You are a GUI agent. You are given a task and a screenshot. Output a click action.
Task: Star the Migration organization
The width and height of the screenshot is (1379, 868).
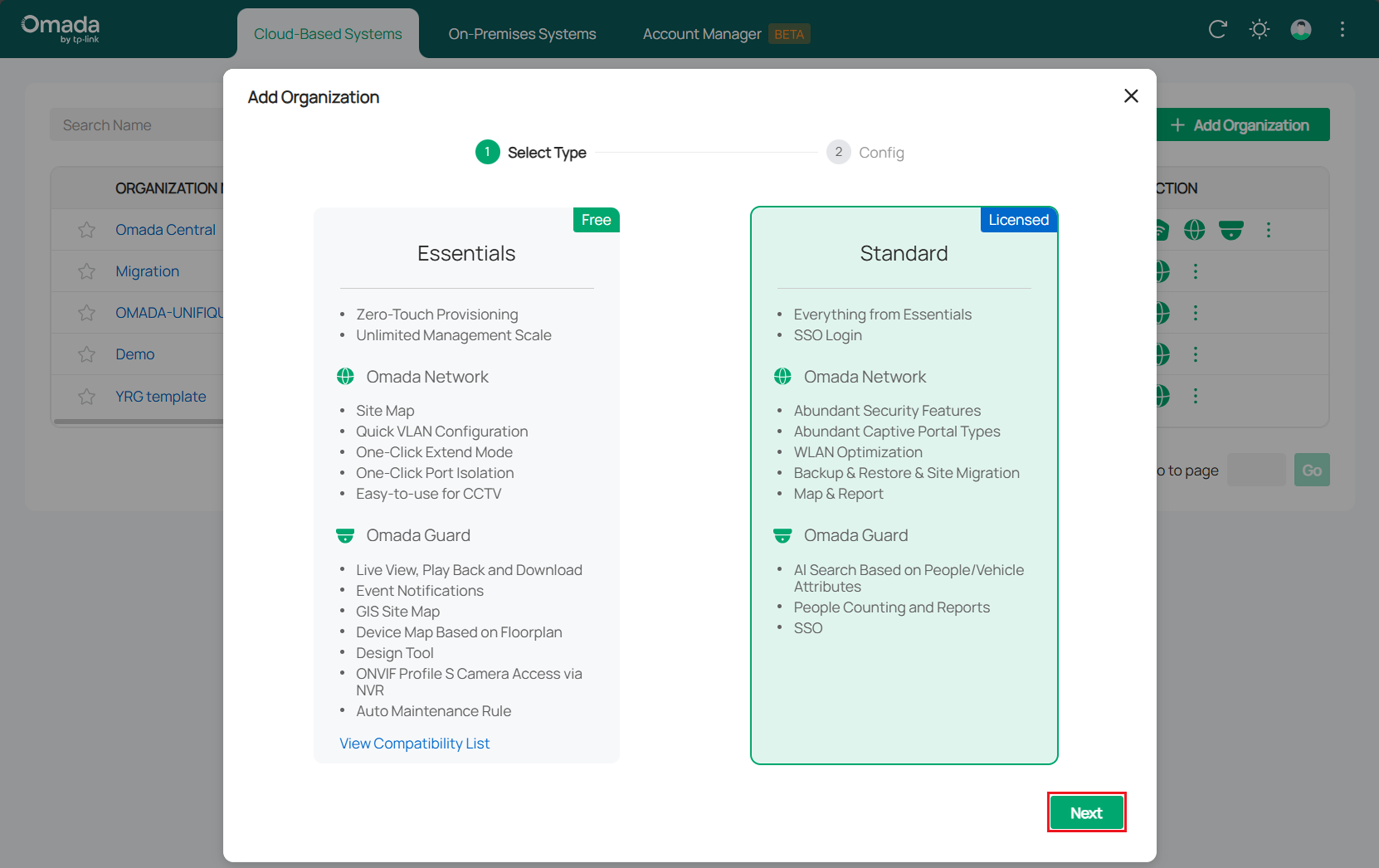[87, 271]
